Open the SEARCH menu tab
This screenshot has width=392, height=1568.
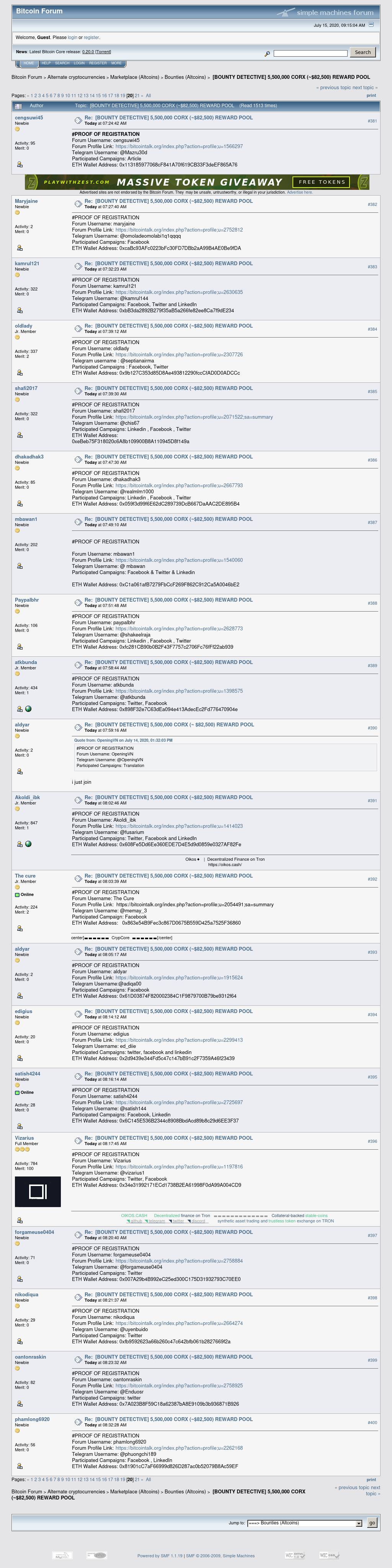point(62,63)
